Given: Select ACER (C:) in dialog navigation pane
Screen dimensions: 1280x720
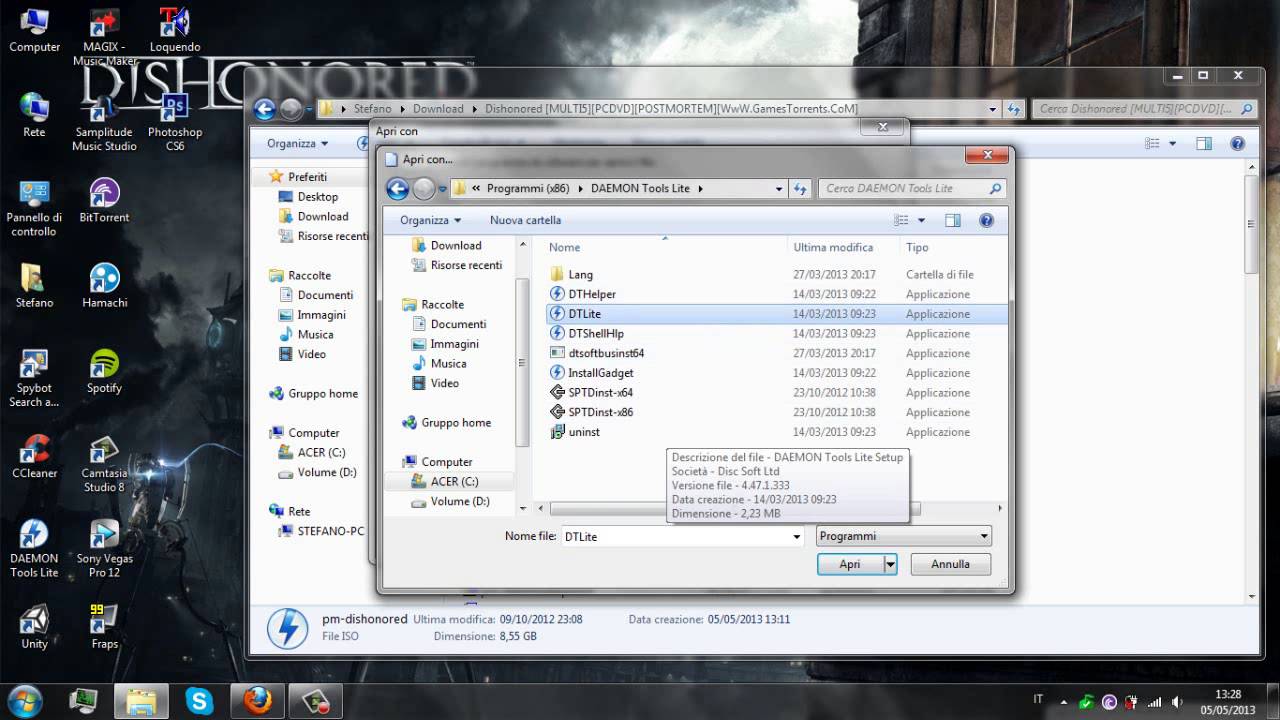Looking at the screenshot, I should point(454,482).
